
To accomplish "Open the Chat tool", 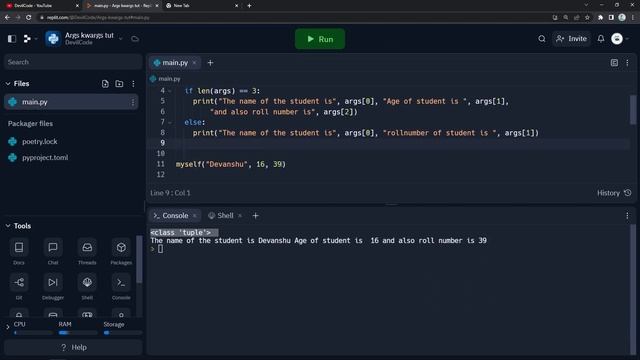I will (x=53, y=252).
